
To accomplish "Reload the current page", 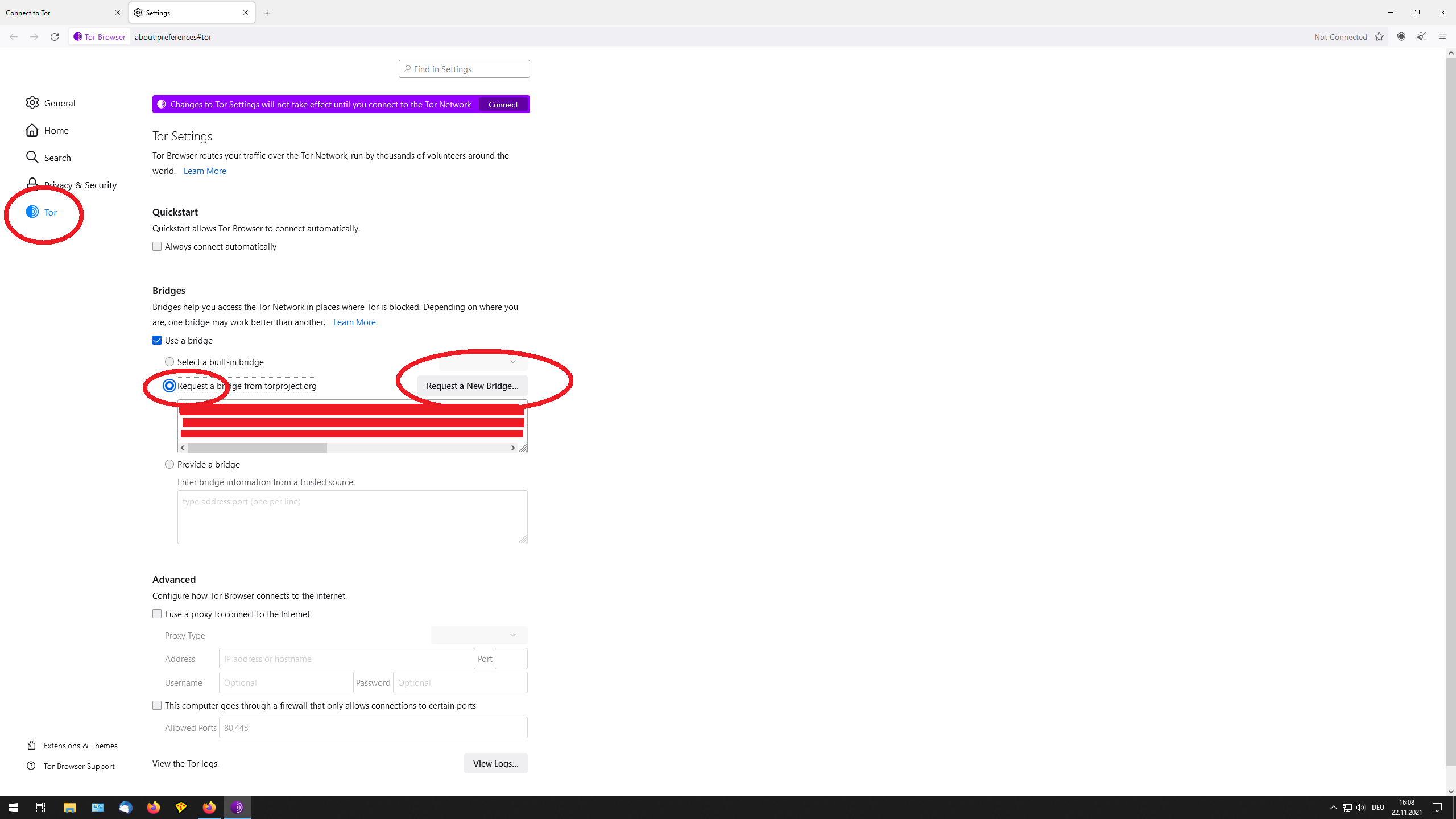I will pos(55,37).
